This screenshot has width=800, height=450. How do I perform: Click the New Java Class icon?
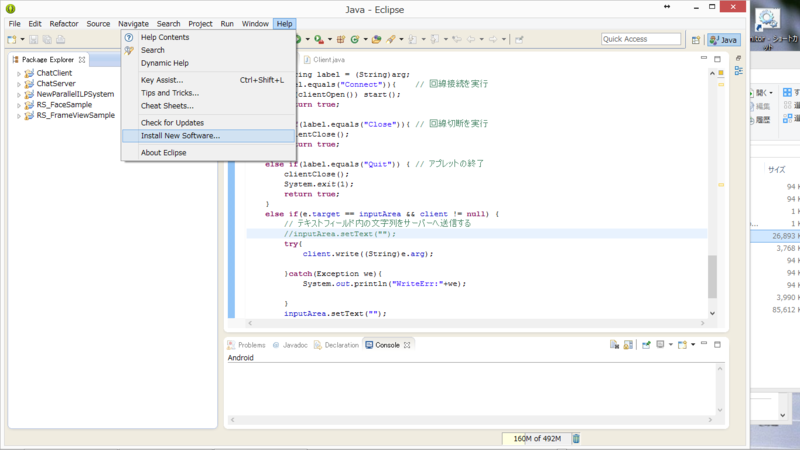tap(355, 39)
